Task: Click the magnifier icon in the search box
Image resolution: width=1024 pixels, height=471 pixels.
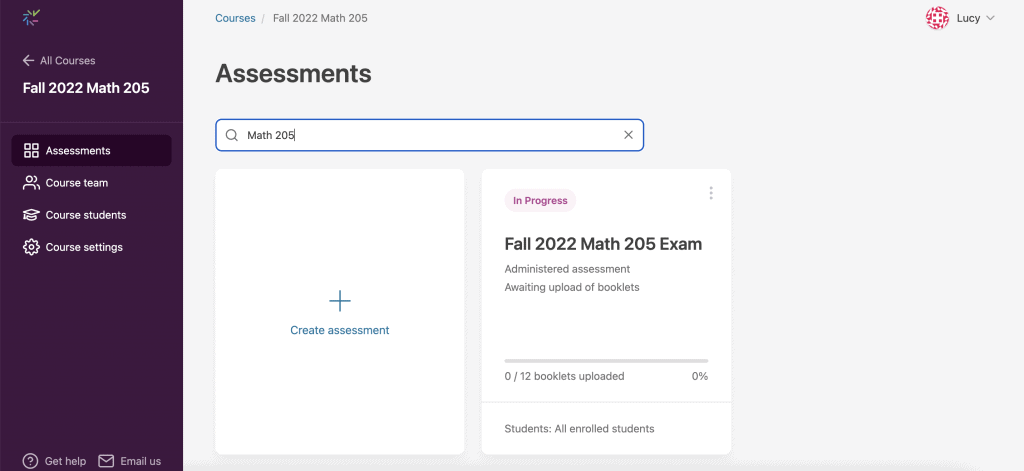Action: pos(232,135)
